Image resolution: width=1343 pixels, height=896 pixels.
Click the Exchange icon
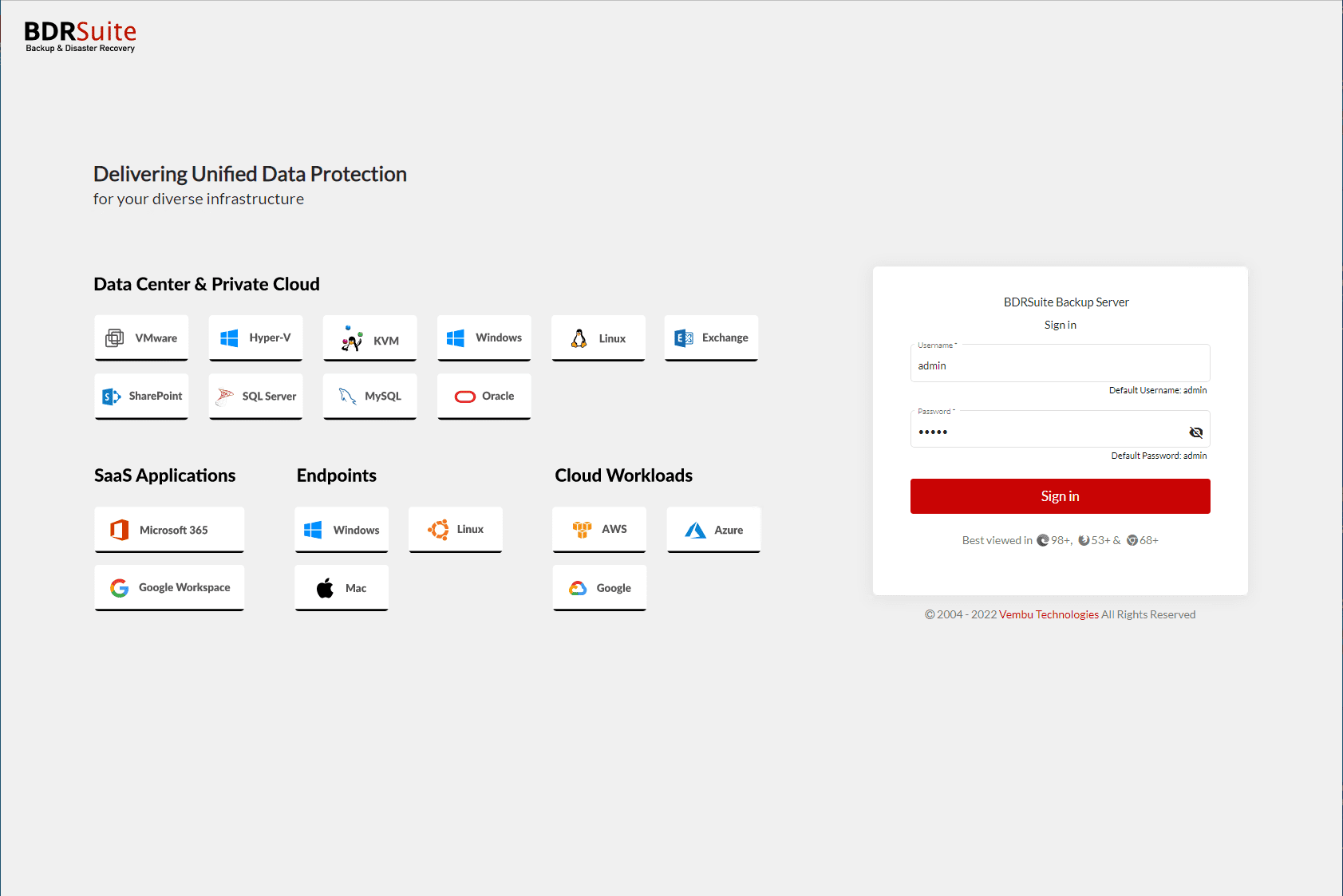684,338
